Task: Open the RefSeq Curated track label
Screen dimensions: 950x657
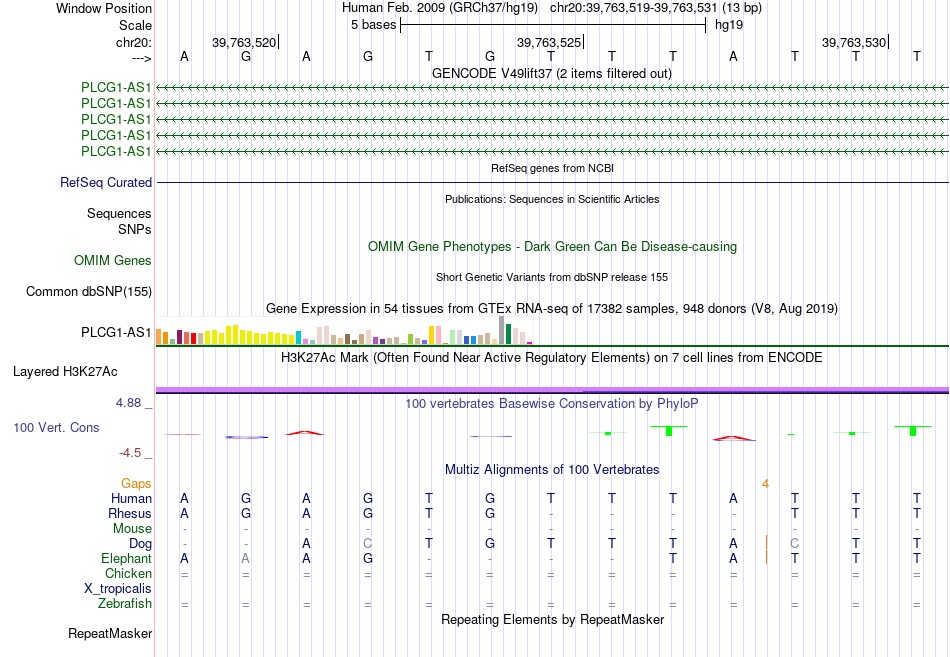Action: pyautogui.click(x=106, y=182)
